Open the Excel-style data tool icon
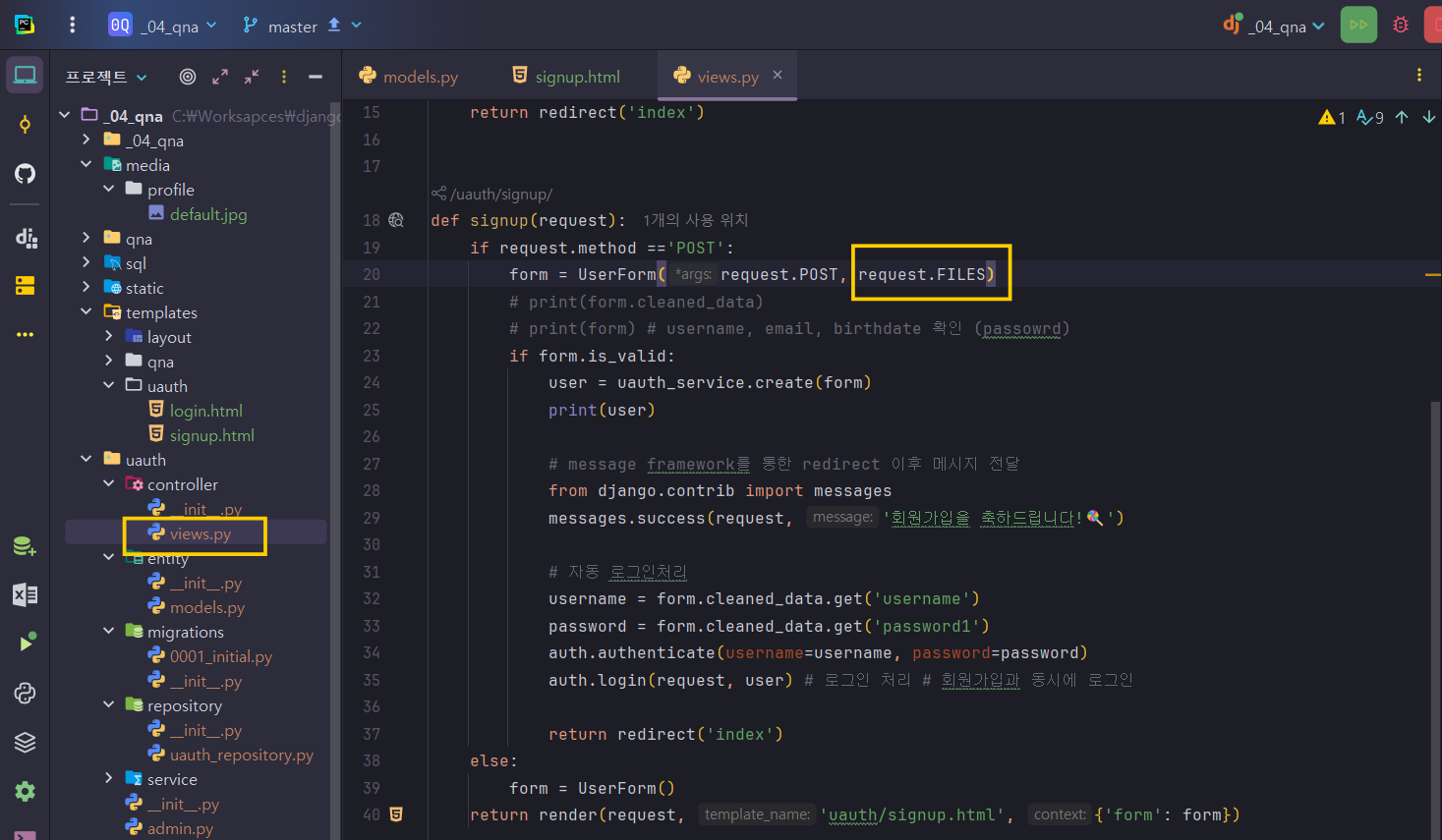 click(x=25, y=594)
